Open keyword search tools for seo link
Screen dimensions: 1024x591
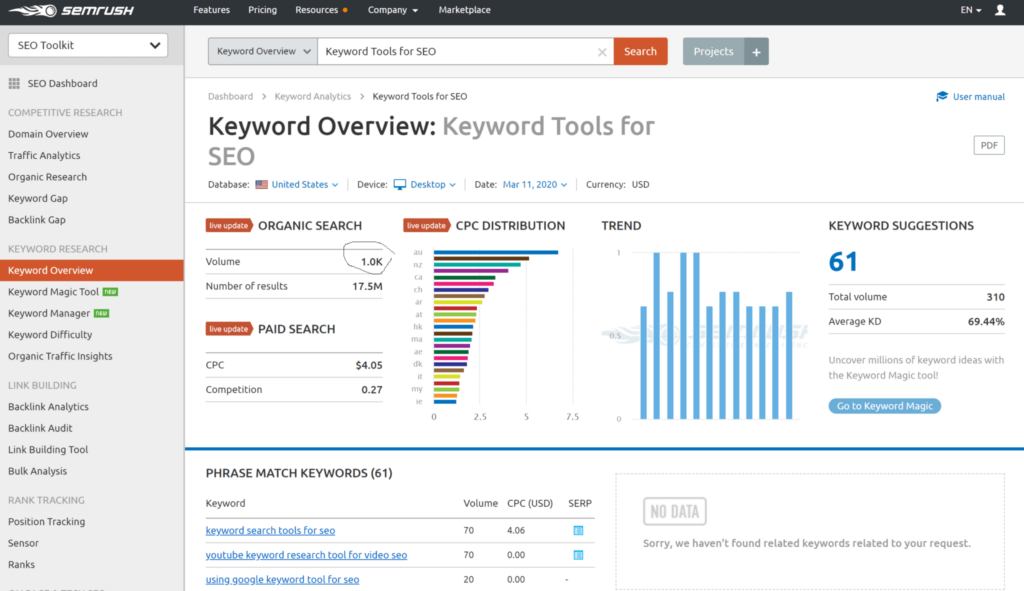click(270, 530)
